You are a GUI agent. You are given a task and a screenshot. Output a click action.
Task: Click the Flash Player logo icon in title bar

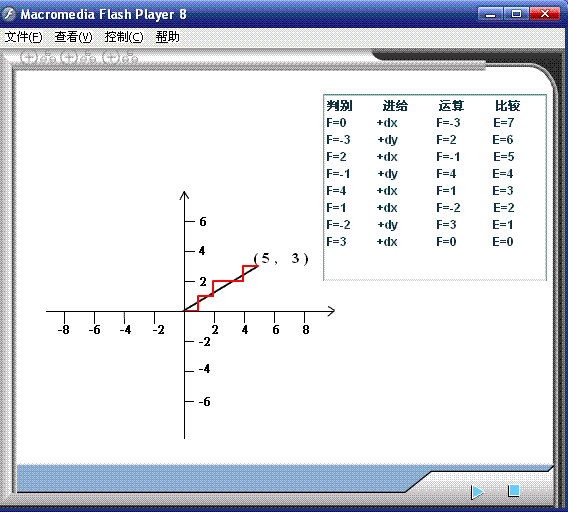tap(9, 14)
